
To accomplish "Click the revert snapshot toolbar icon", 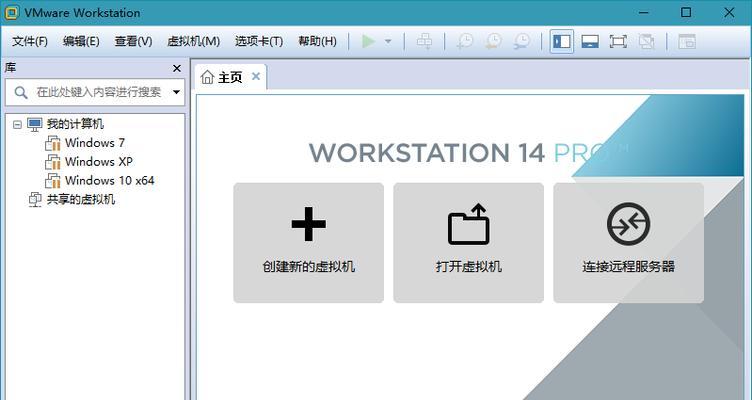I will 493,41.
